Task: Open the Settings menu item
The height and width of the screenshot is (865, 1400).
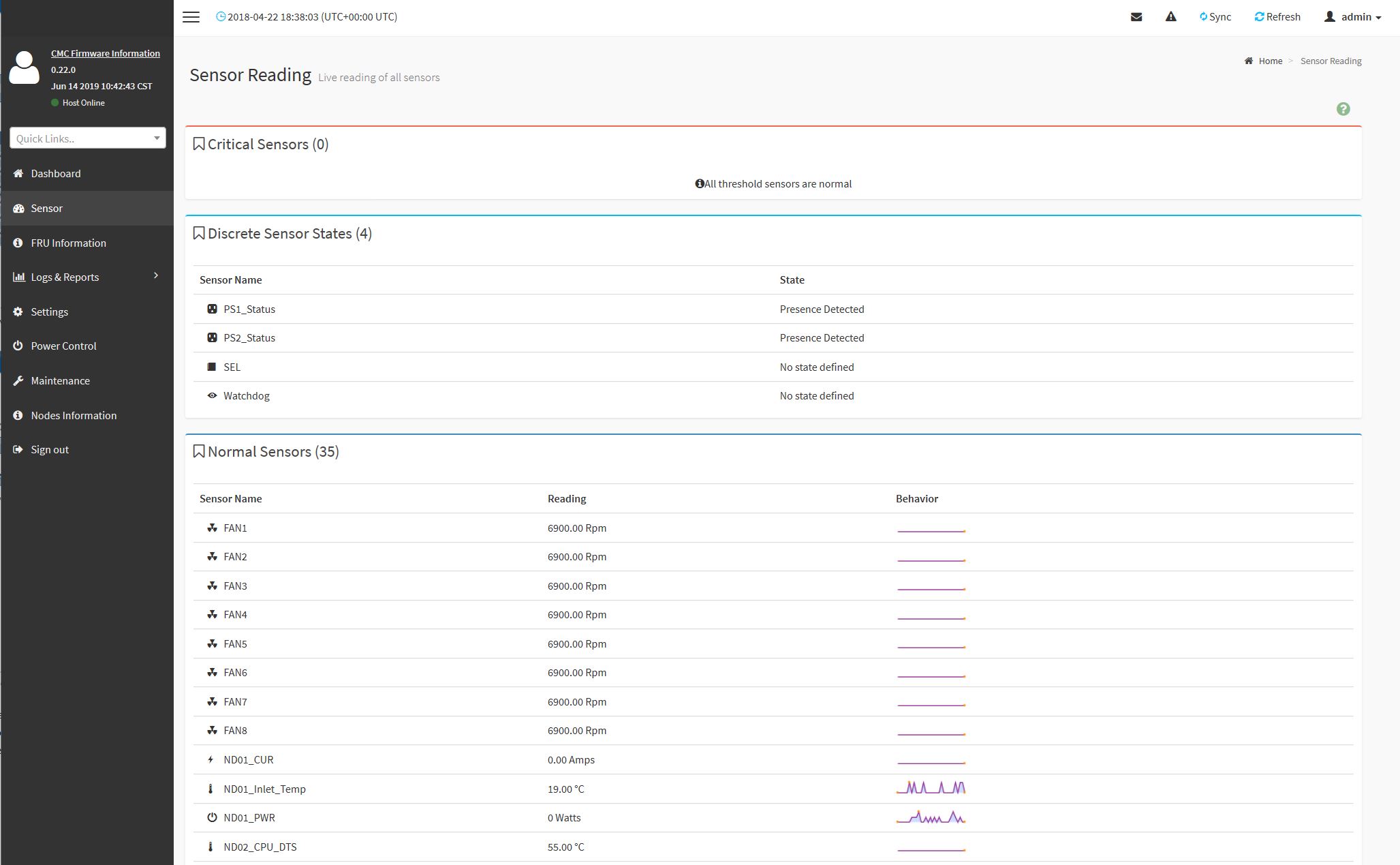Action: point(49,312)
